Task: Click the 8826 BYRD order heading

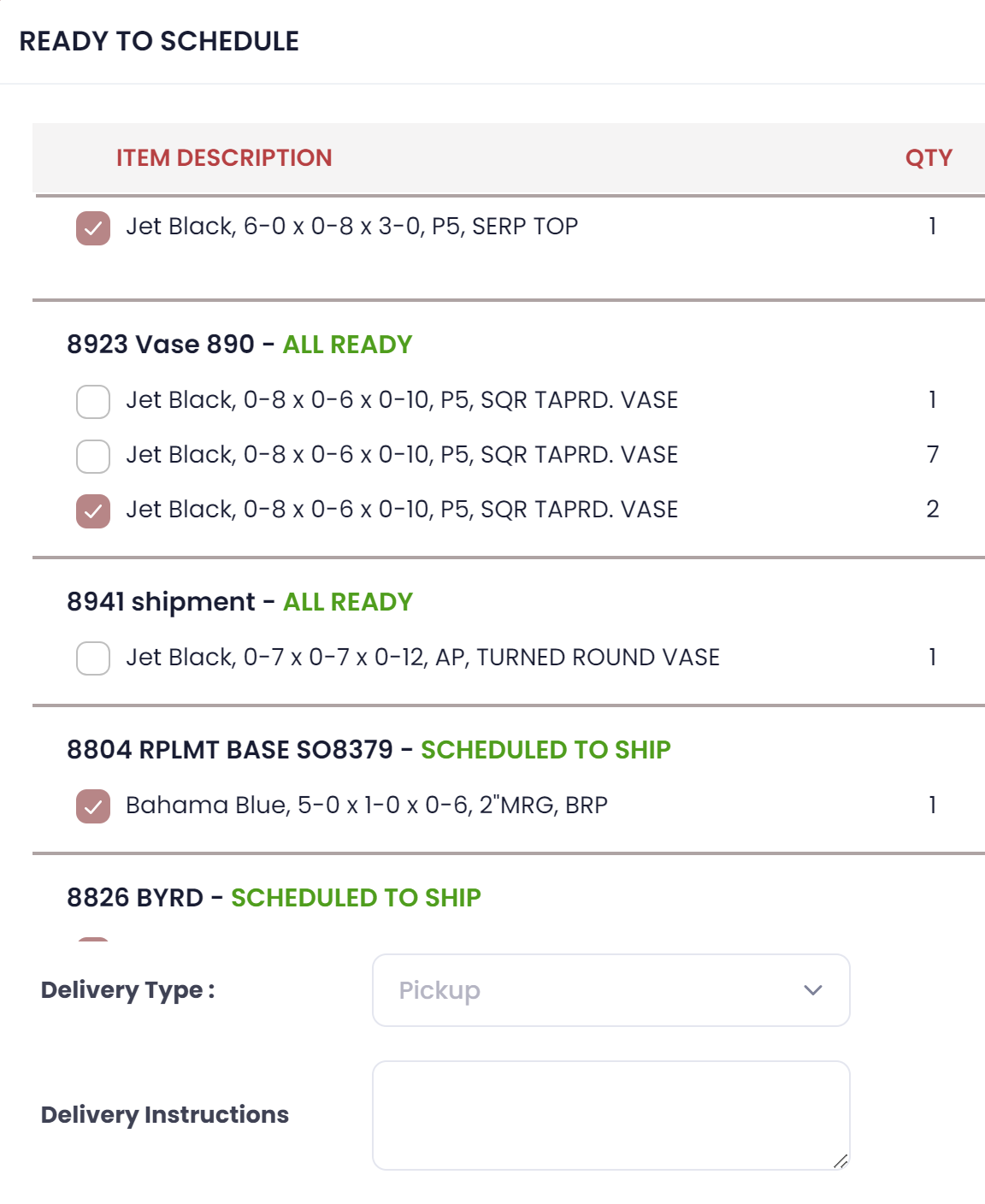Action: tap(135, 898)
